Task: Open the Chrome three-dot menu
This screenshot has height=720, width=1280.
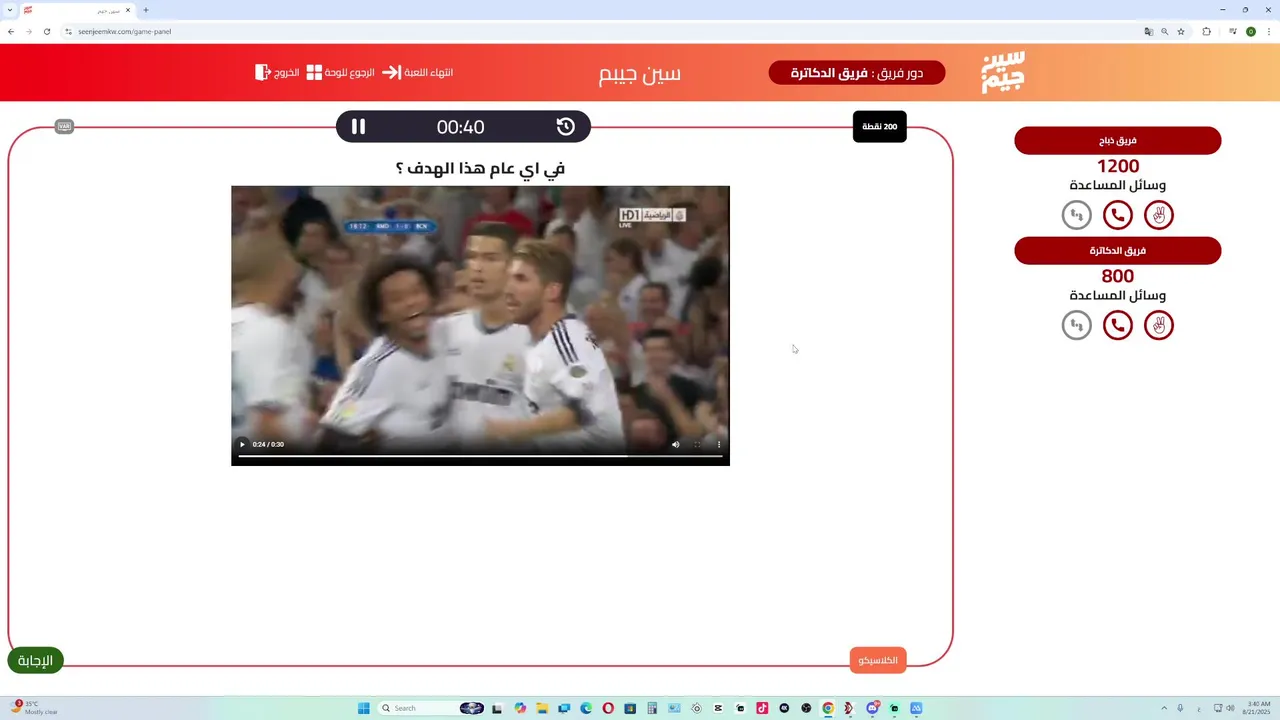Action: [1269, 32]
